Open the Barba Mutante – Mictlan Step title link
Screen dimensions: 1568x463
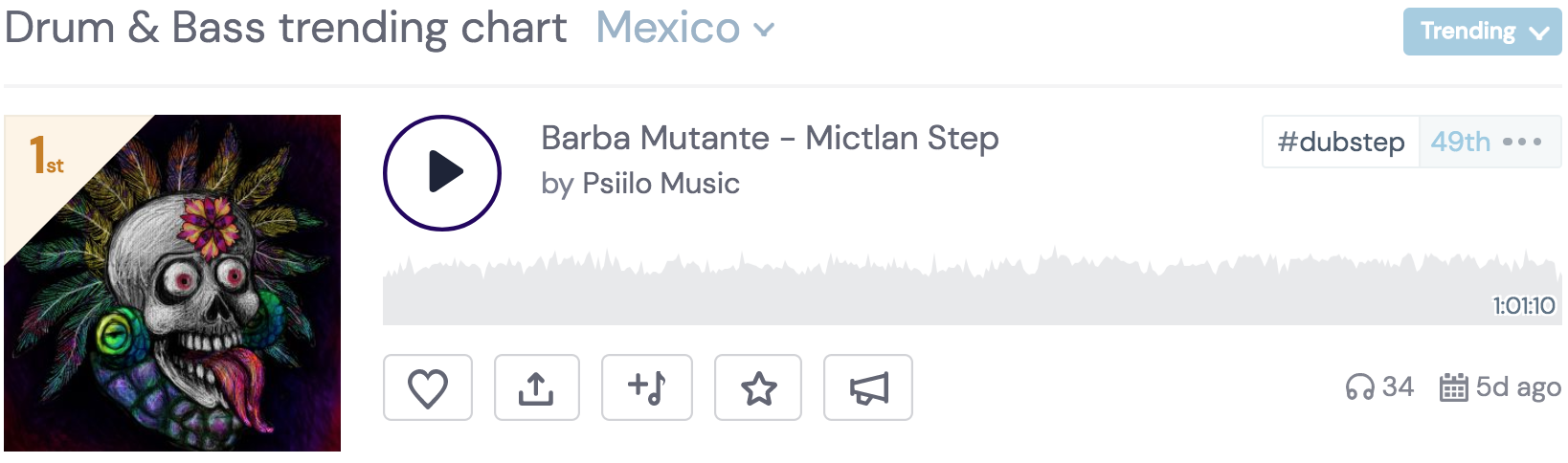(770, 138)
